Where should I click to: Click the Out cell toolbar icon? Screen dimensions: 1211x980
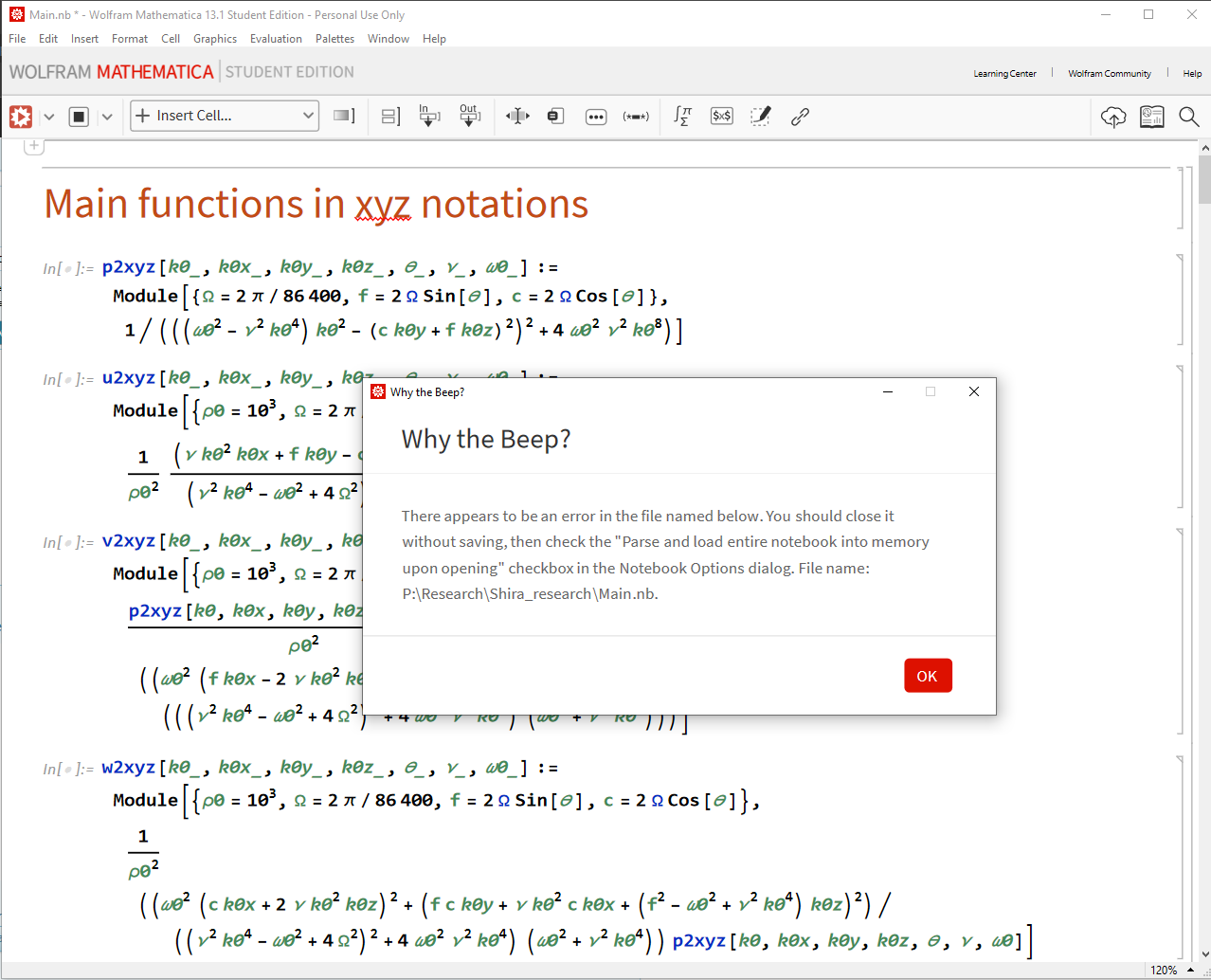pyautogui.click(x=469, y=116)
